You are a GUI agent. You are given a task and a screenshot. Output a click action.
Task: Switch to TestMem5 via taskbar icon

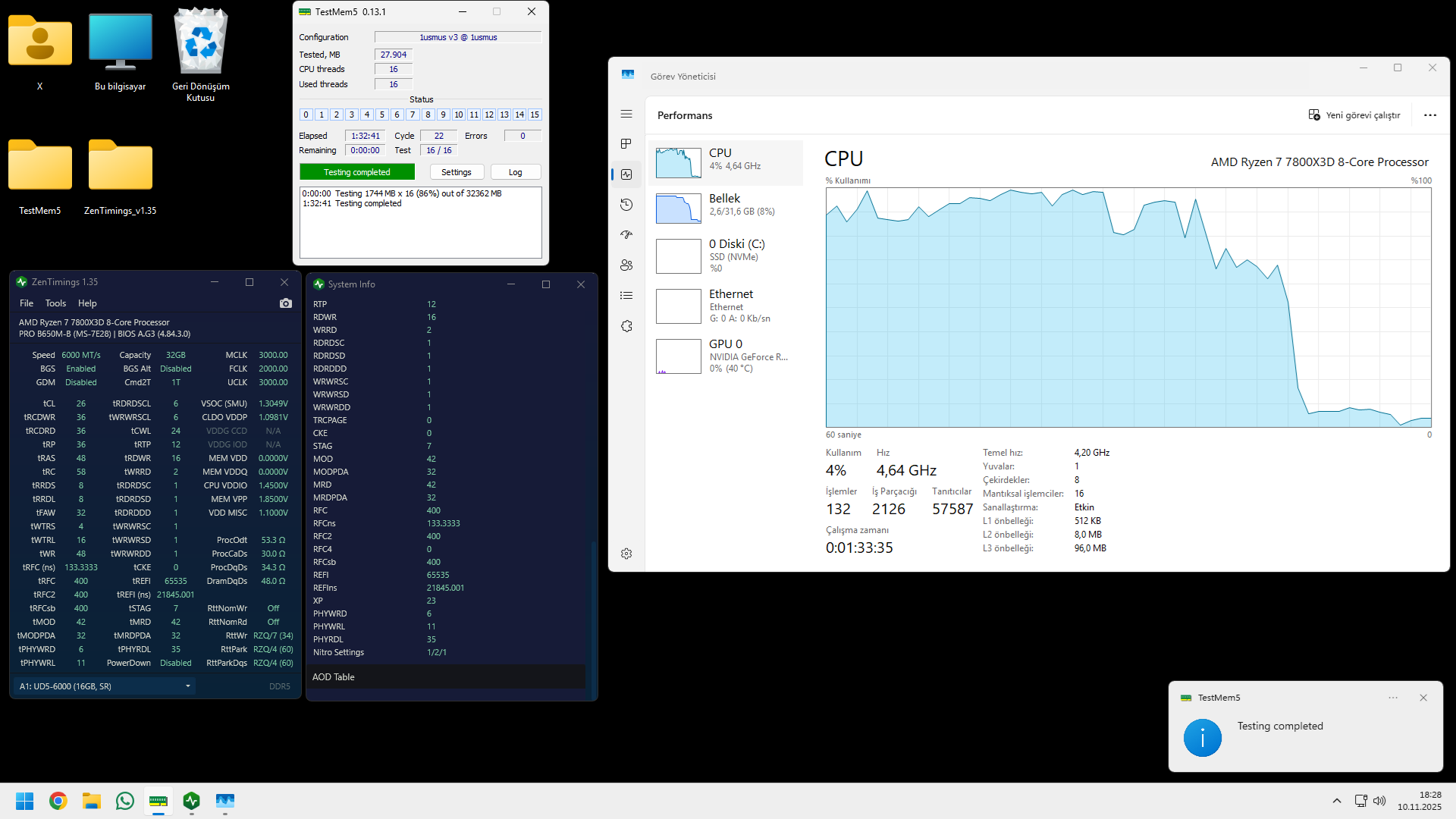[158, 801]
